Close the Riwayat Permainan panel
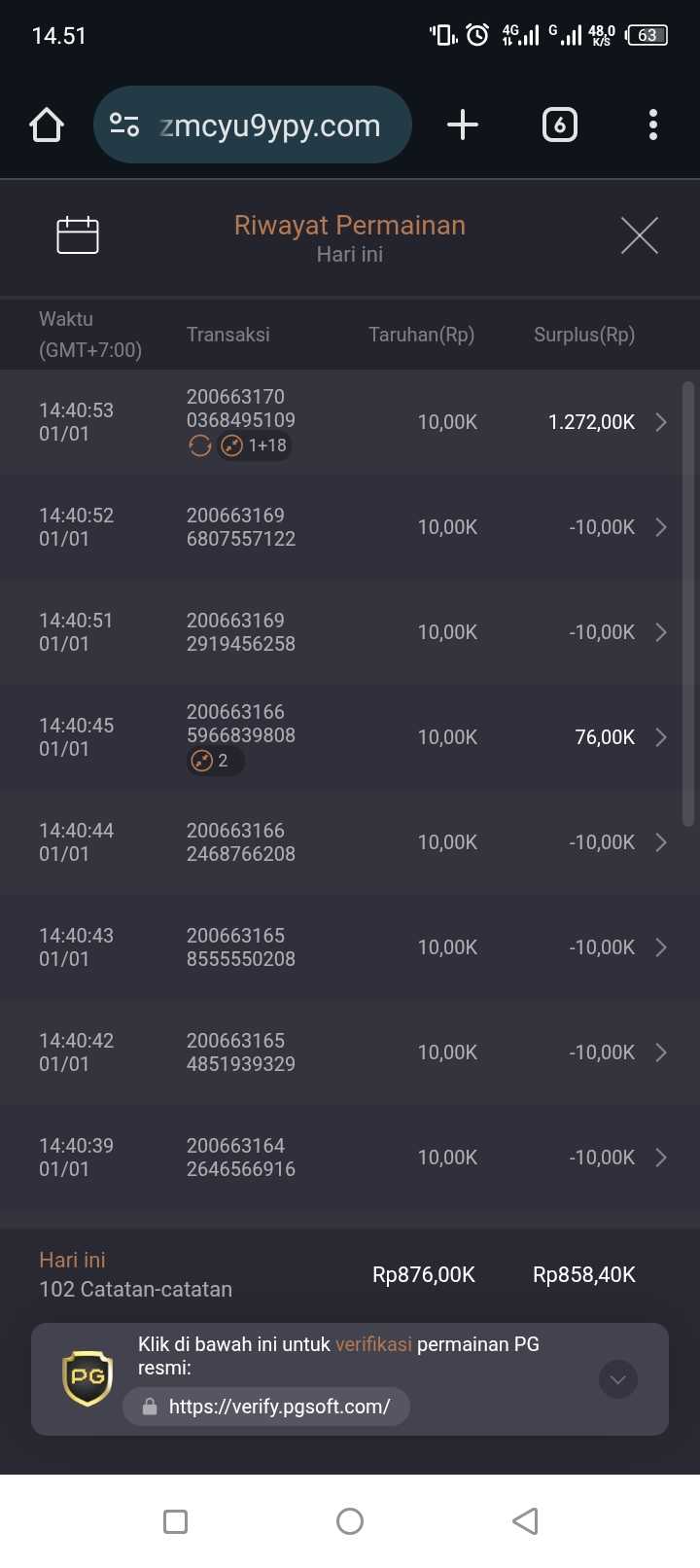The width and height of the screenshot is (700, 1568). click(x=639, y=235)
